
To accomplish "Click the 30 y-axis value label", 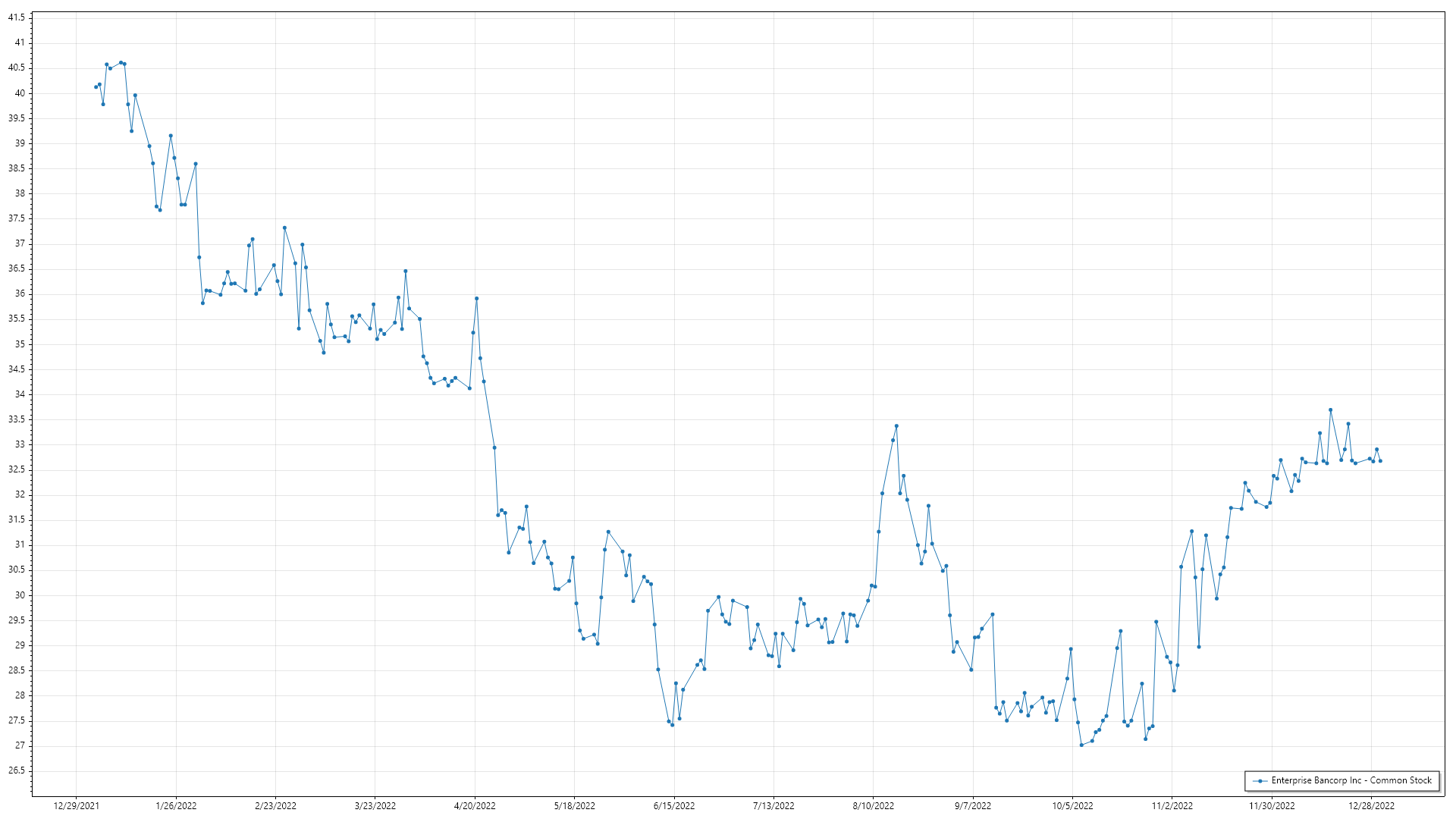I will [x=20, y=595].
